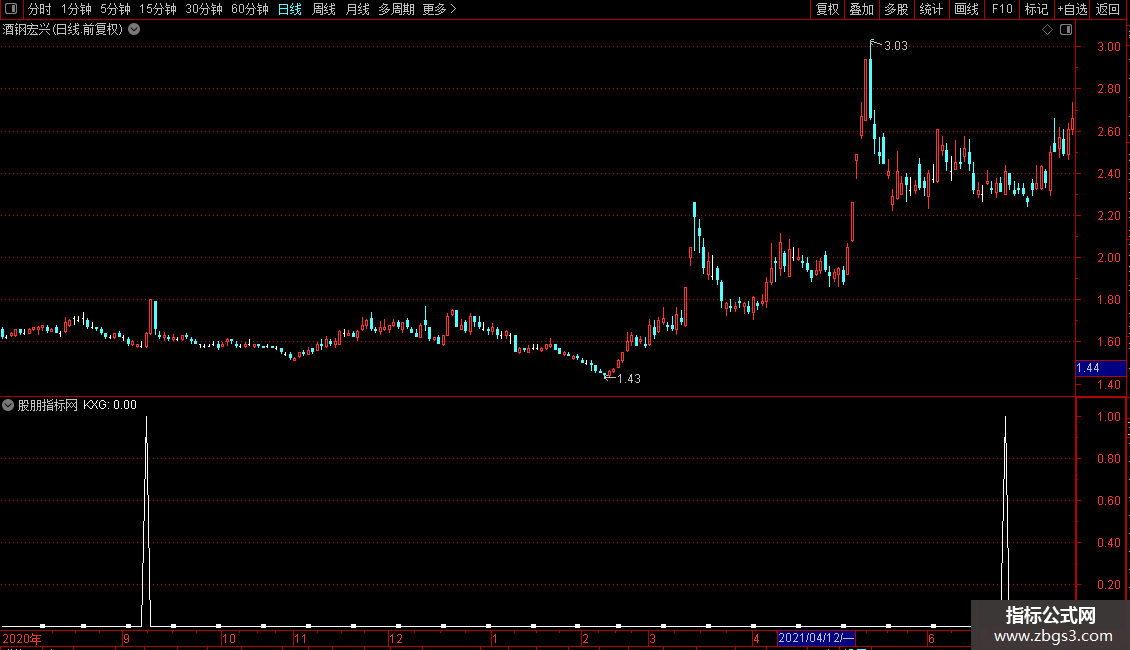The image size is (1130, 650).
Task: Click the 3.00 price axis label
Action: coord(1108,47)
